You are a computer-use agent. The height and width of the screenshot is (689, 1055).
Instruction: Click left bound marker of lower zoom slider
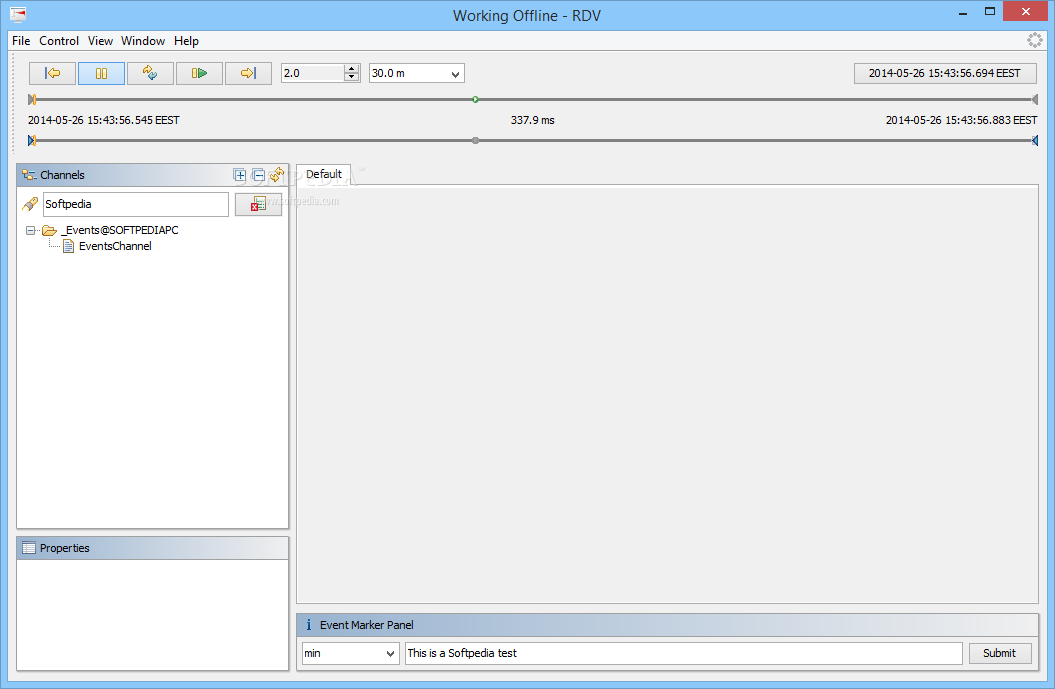(32, 141)
